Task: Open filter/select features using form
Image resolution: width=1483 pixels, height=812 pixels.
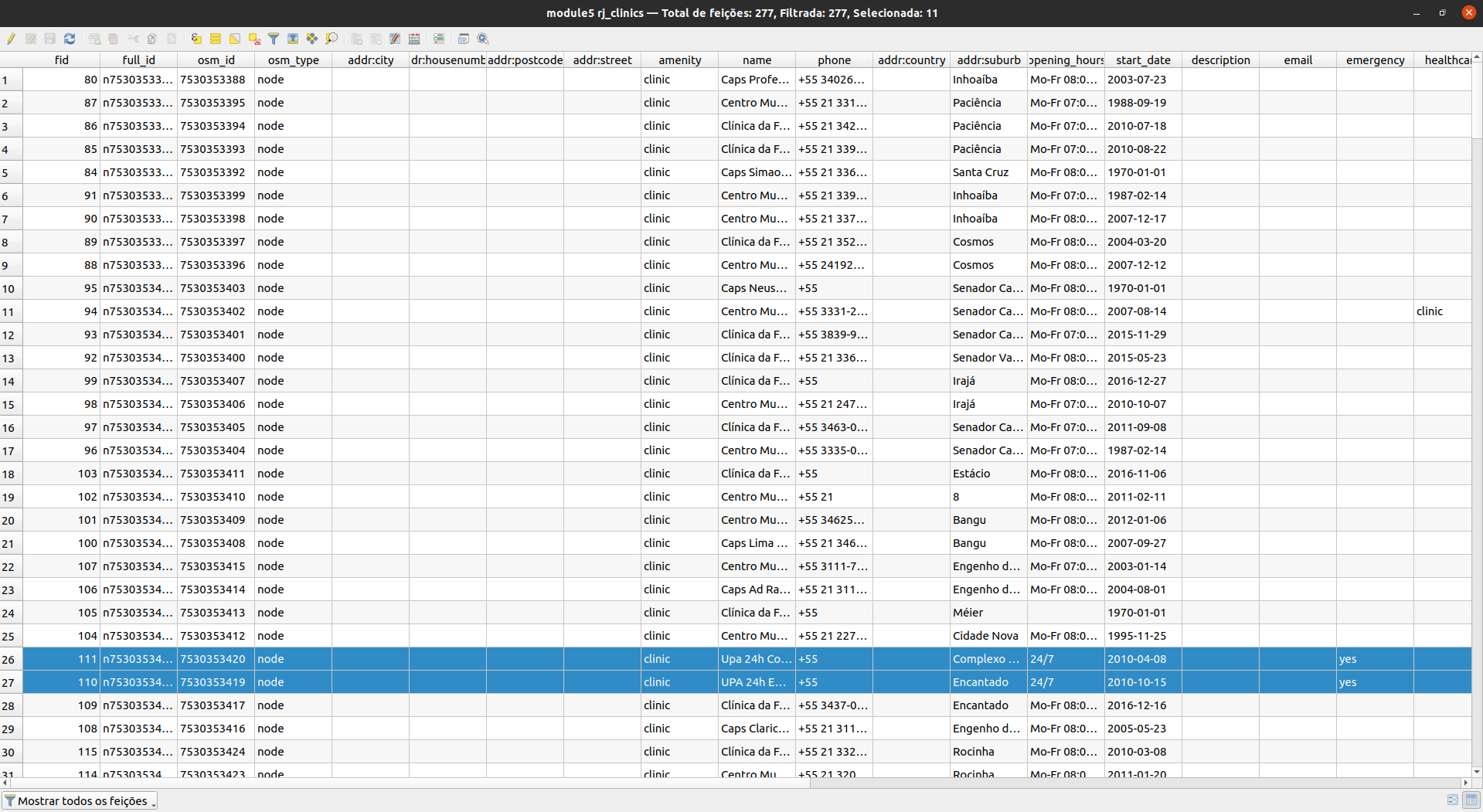Action: click(274, 39)
